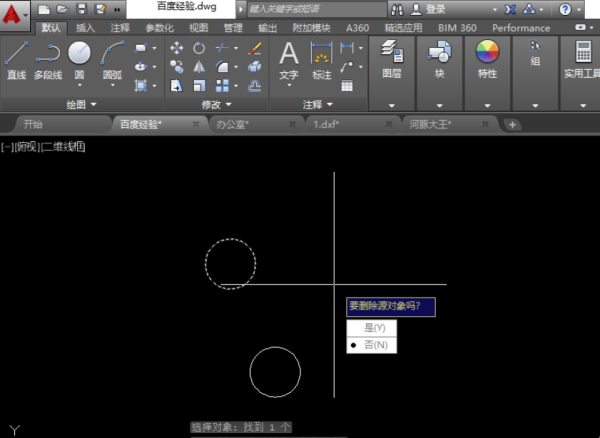
Task: Click the 登录 sign-in button
Action: [428, 10]
